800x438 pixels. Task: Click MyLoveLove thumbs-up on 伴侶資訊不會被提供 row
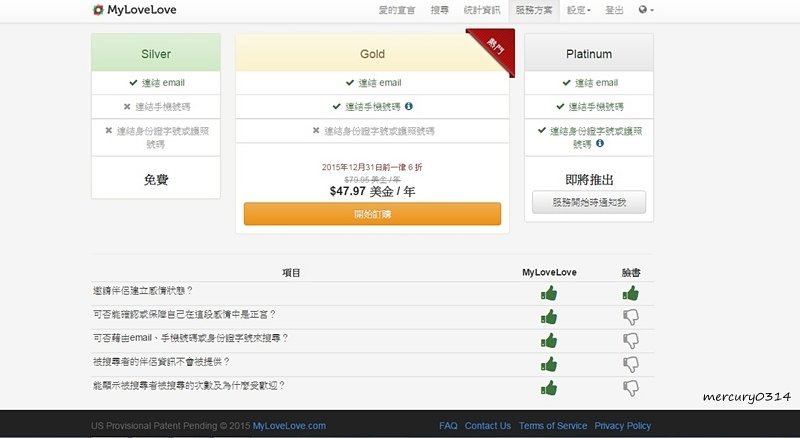(549, 364)
